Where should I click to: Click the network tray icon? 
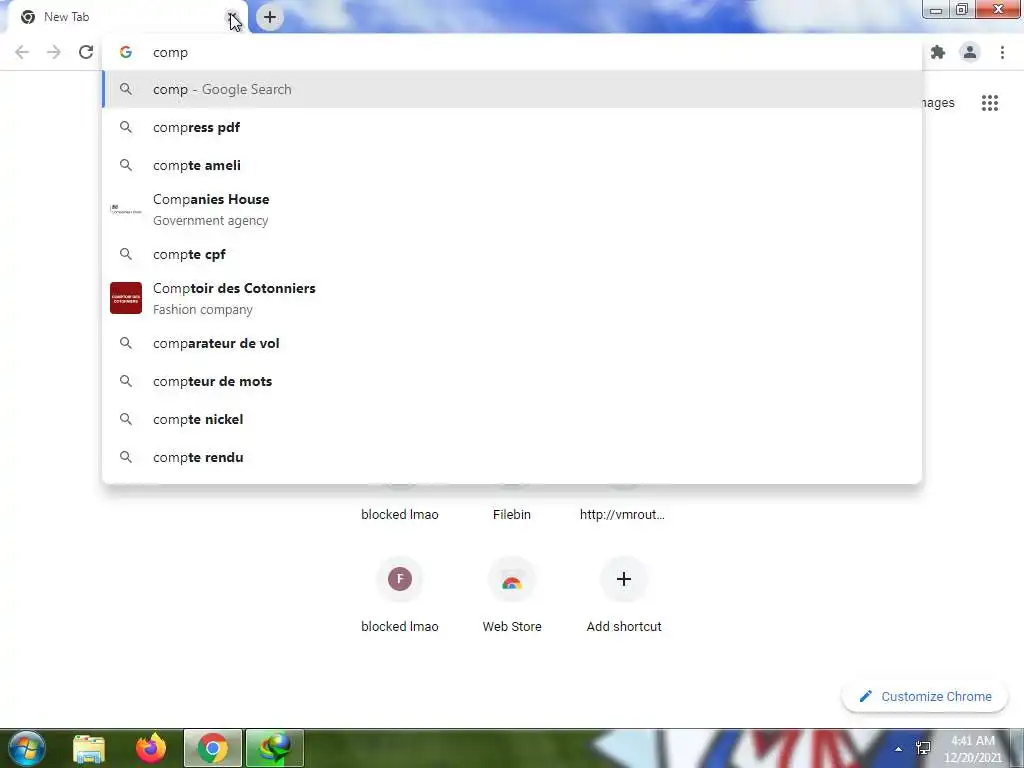click(x=923, y=748)
